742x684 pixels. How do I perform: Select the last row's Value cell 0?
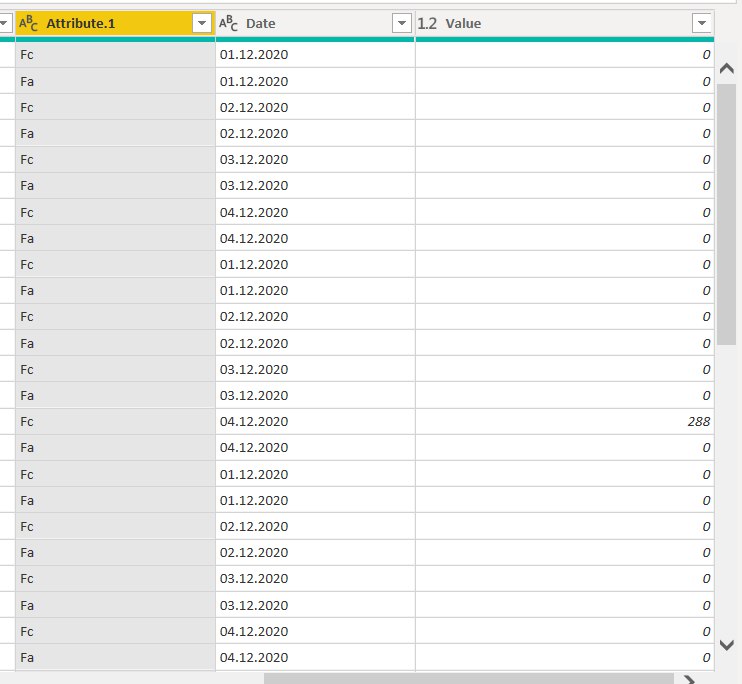(565, 657)
